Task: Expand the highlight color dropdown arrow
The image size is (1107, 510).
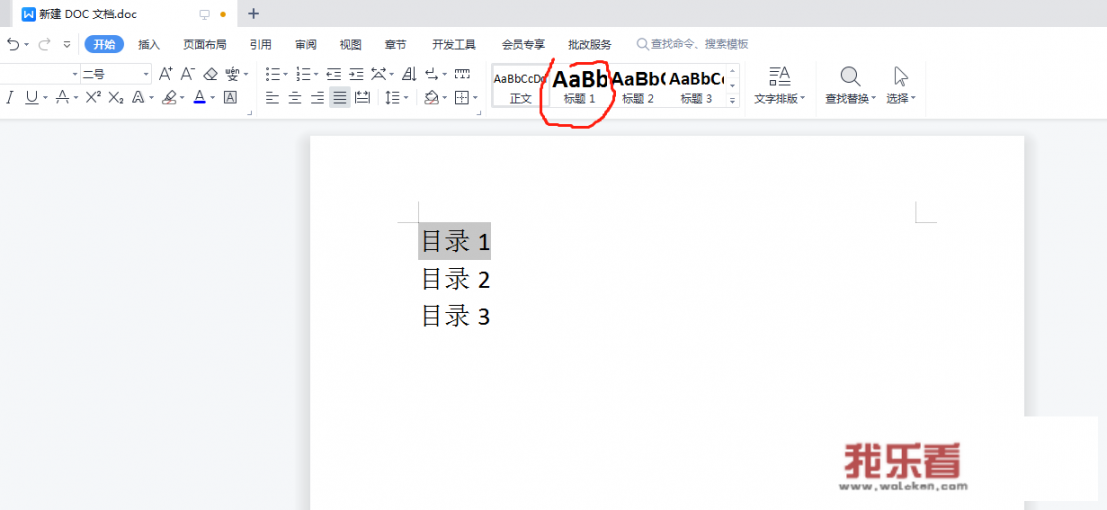Action: (182, 97)
